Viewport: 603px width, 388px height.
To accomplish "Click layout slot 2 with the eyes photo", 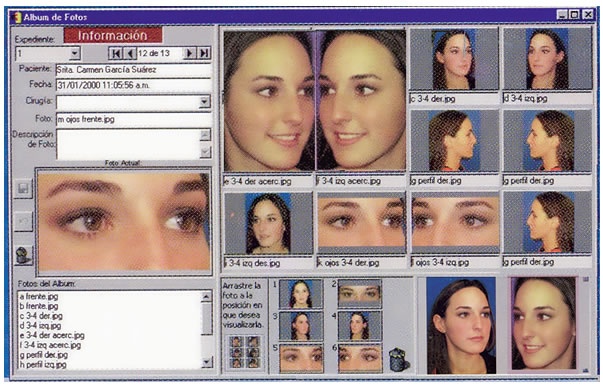I will coord(360,294).
